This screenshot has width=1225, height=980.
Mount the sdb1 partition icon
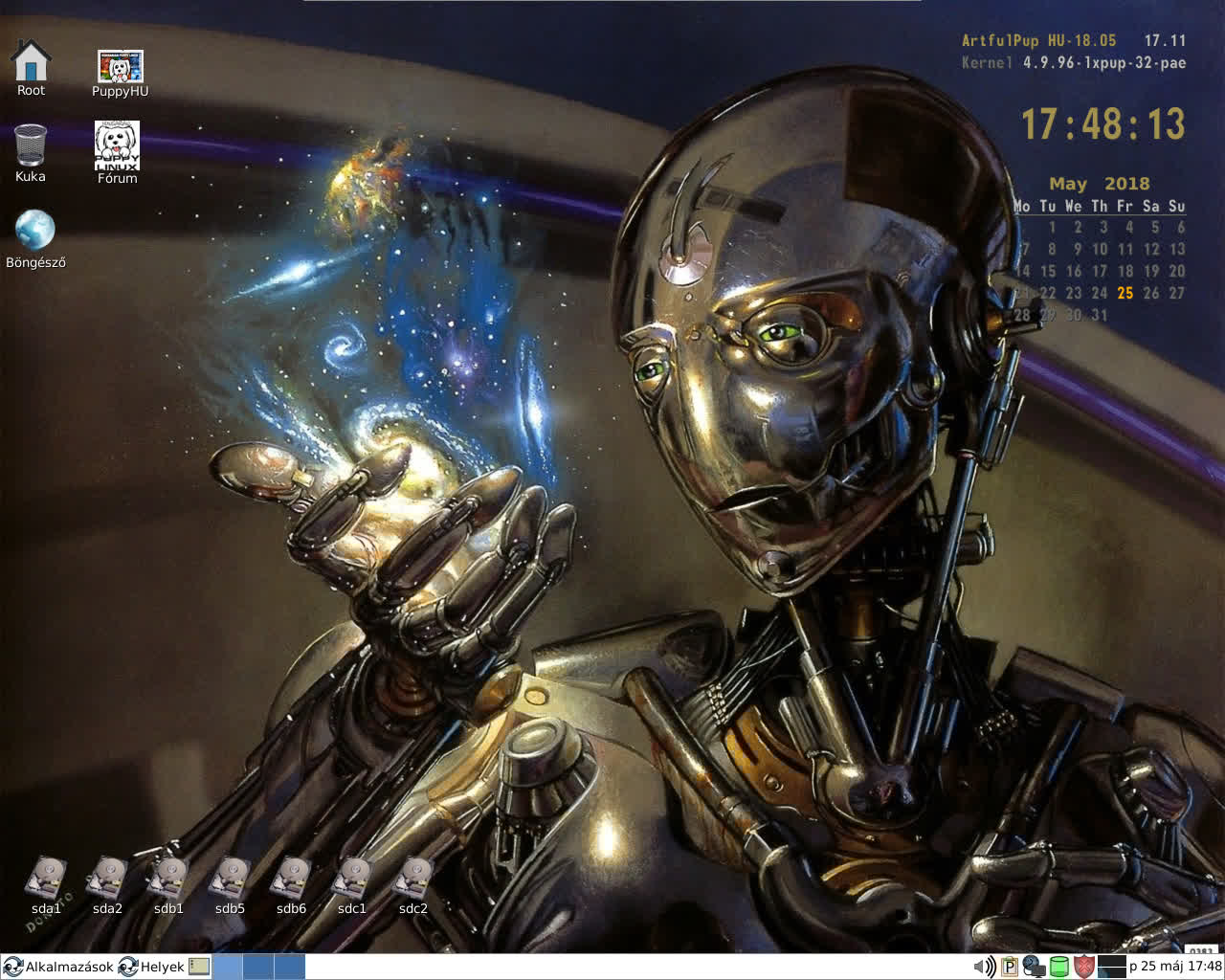[x=168, y=886]
